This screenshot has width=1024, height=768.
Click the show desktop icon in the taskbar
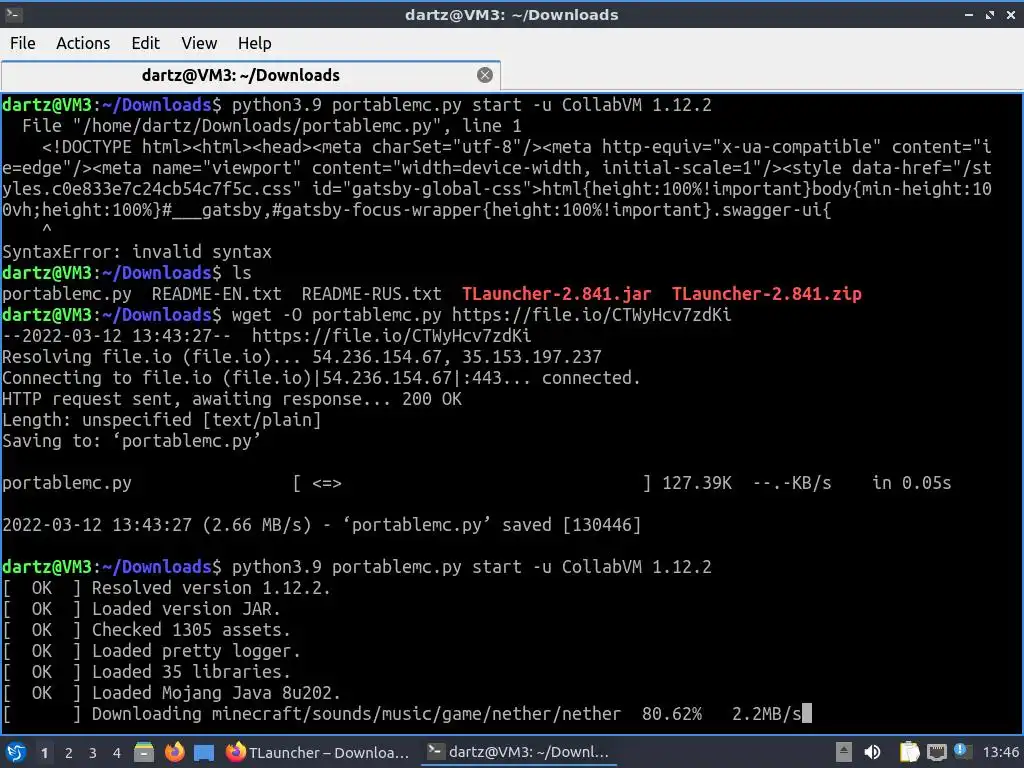[x=204, y=752]
